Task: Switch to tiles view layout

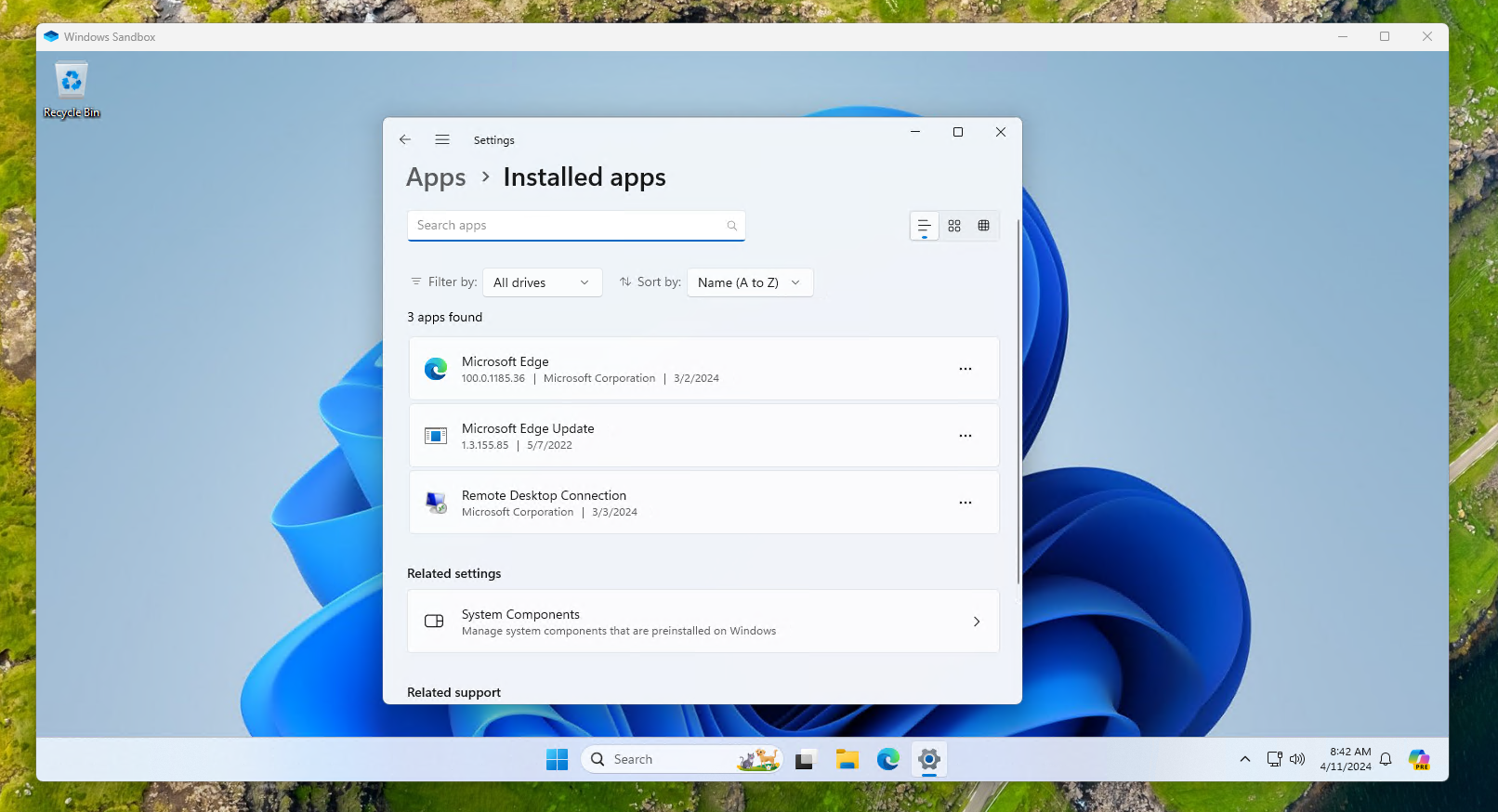Action: (983, 226)
